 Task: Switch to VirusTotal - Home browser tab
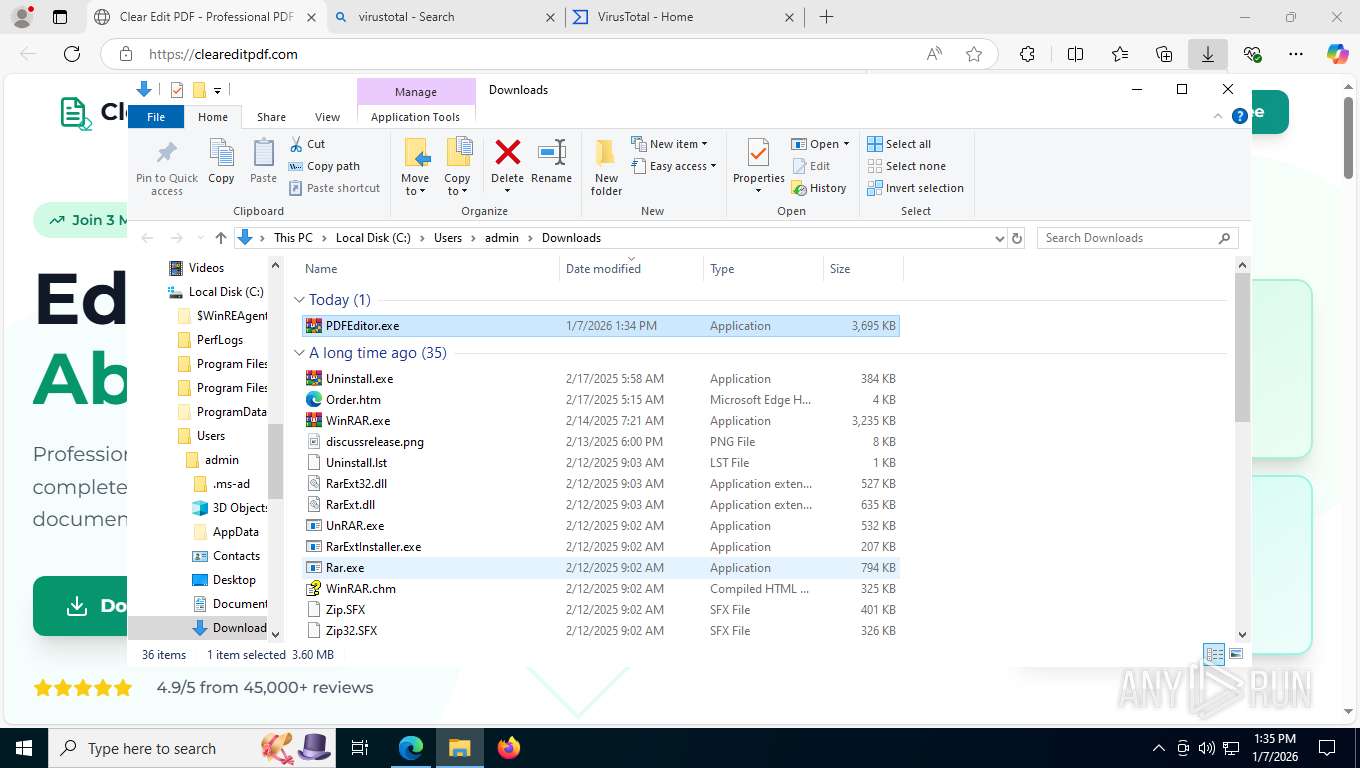click(x=685, y=17)
